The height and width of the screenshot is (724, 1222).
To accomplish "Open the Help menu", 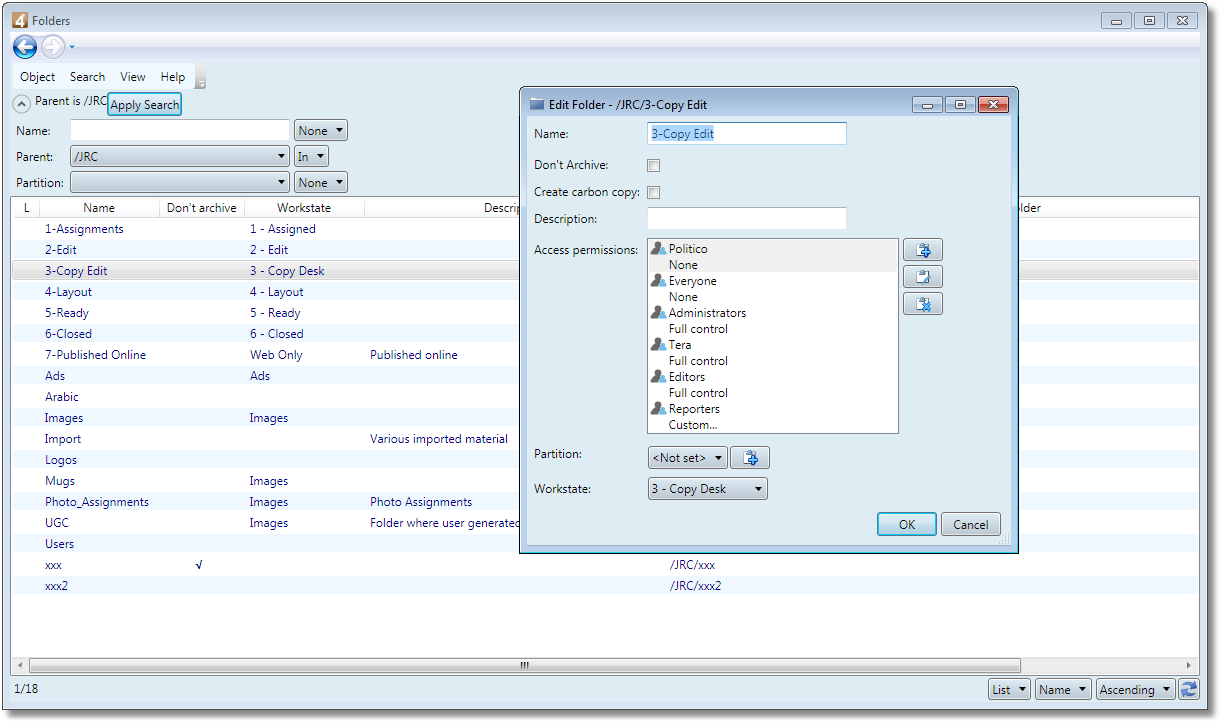I will [x=173, y=77].
